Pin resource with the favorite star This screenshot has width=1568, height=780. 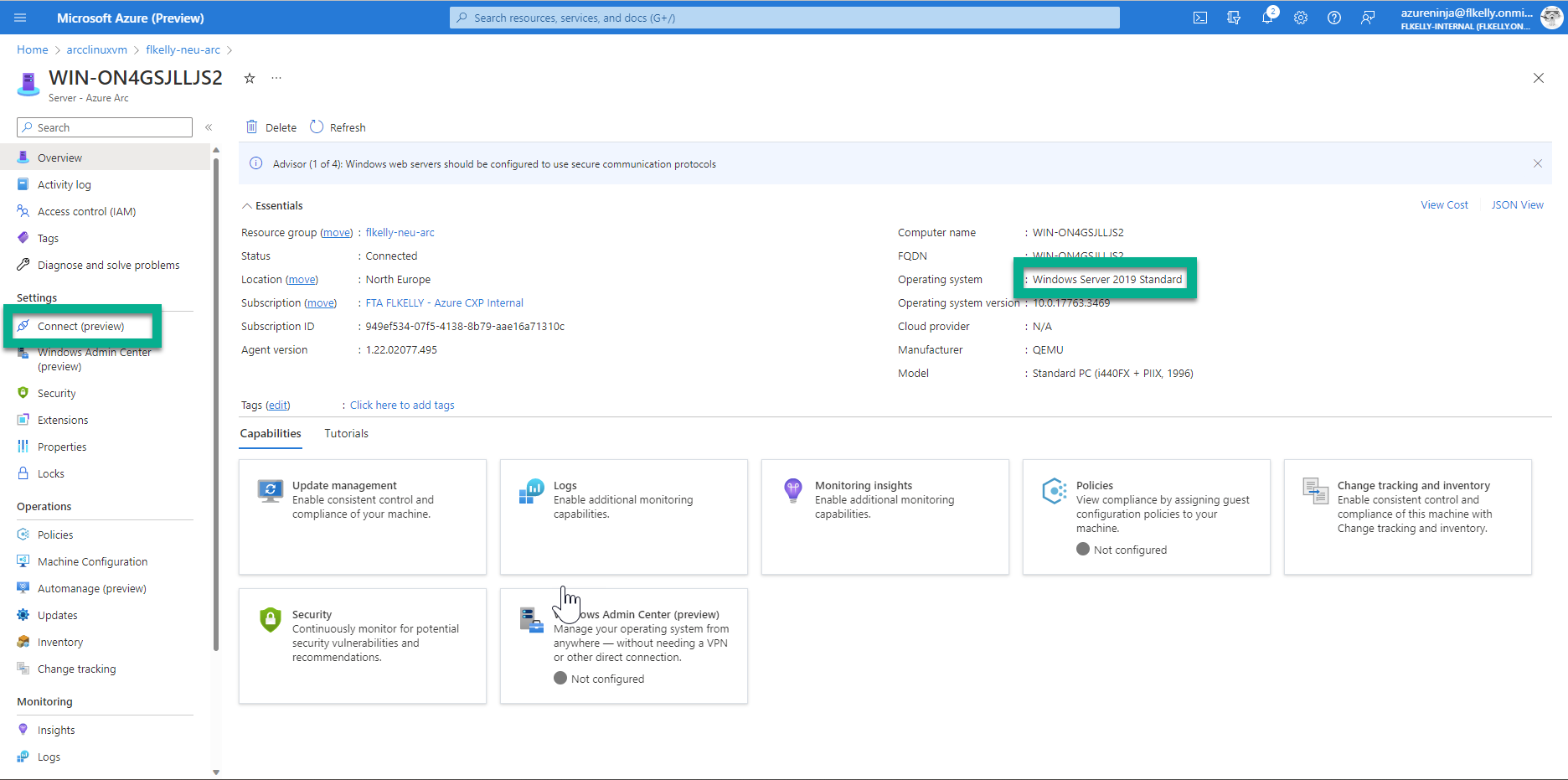(x=249, y=78)
